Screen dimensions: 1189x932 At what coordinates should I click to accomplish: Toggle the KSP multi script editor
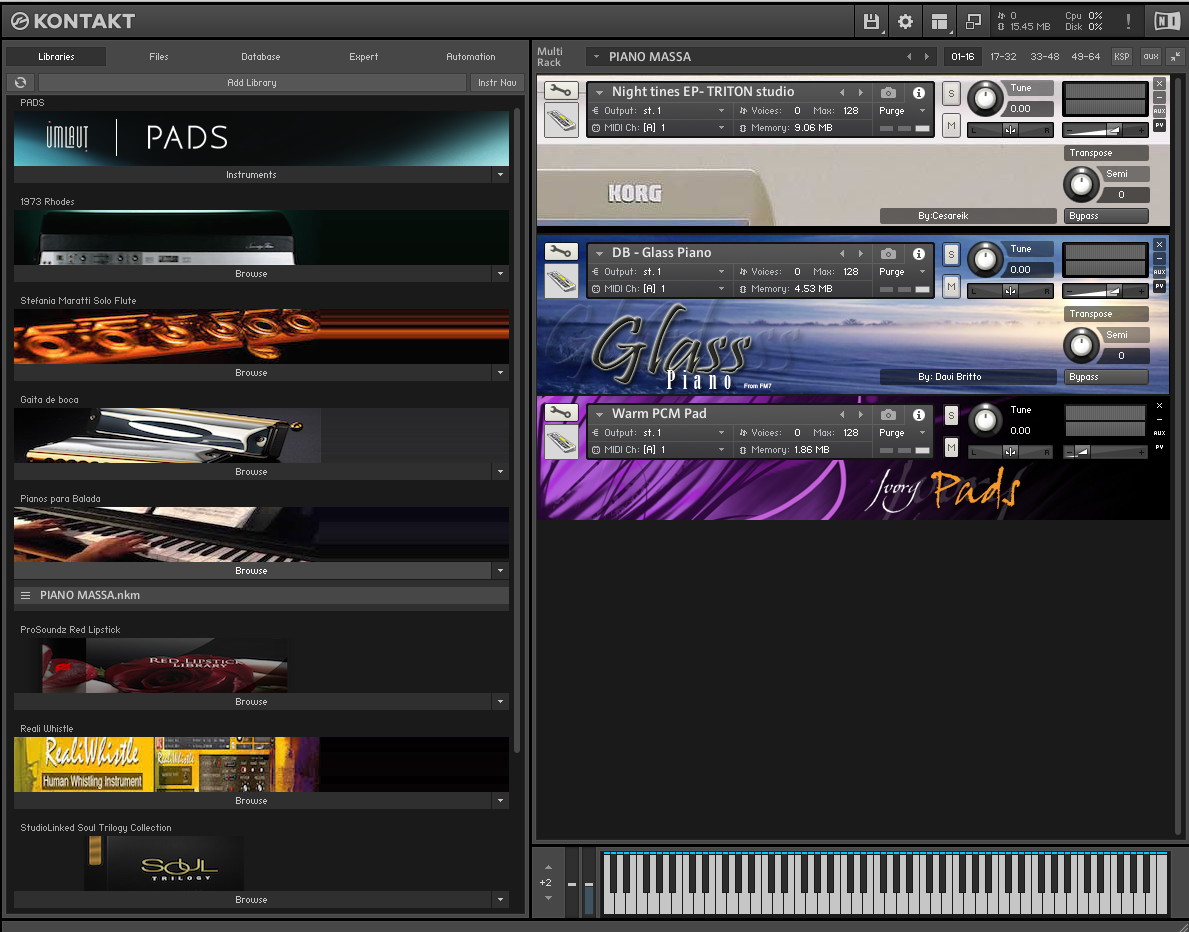1122,57
